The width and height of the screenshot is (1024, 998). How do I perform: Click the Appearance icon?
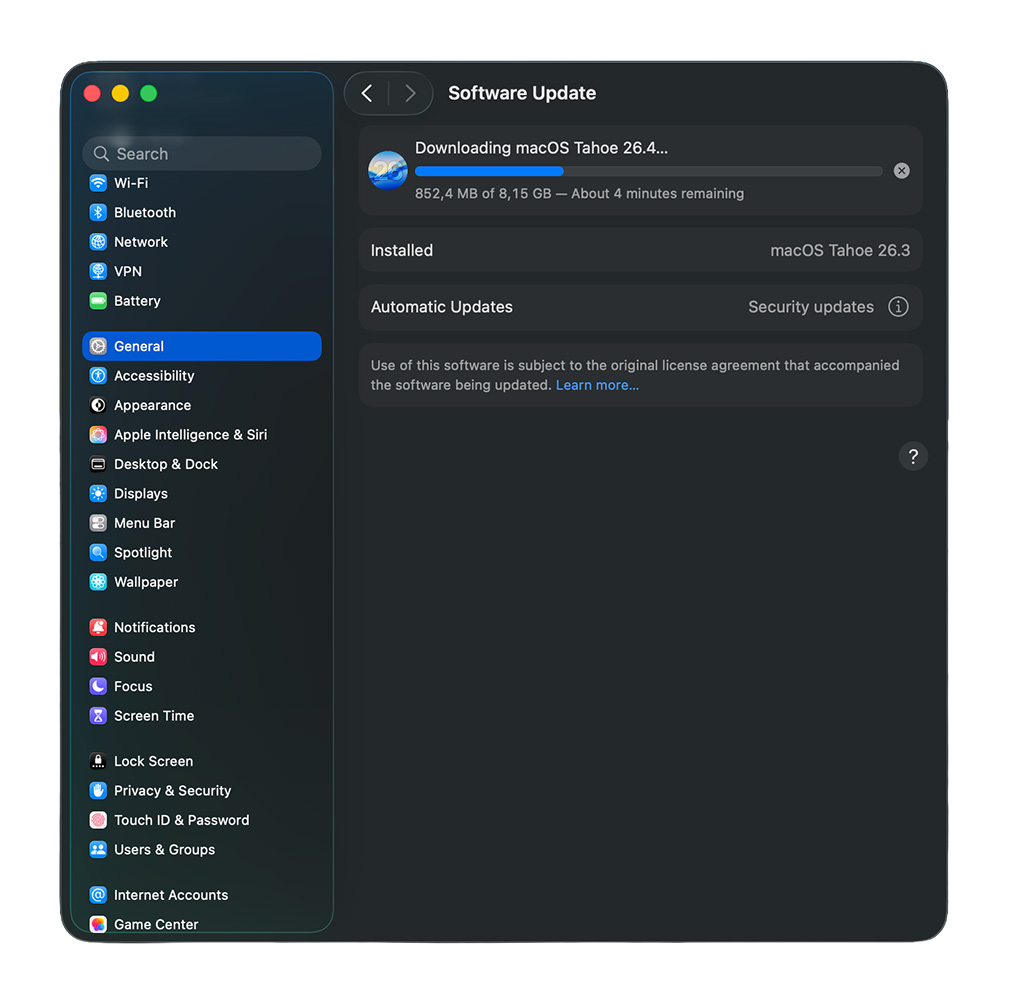98,405
